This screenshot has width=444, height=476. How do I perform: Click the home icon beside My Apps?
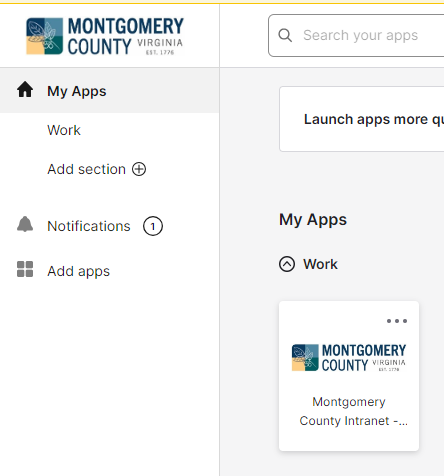[x=25, y=89]
